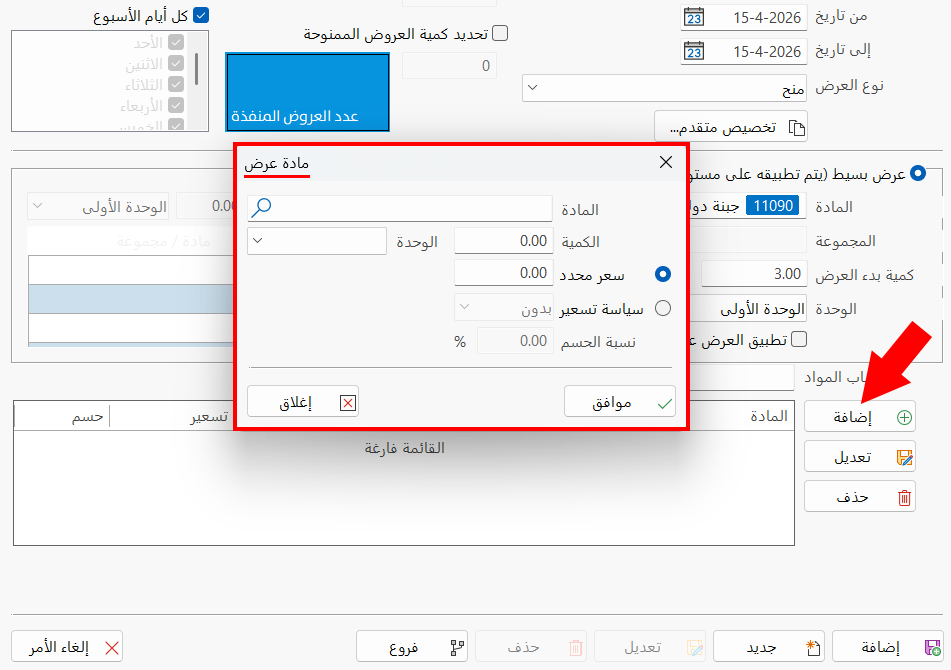The width and height of the screenshot is (951, 670).
Task: Click عدد العروض المنفذة blue panel
Action: (x=307, y=92)
